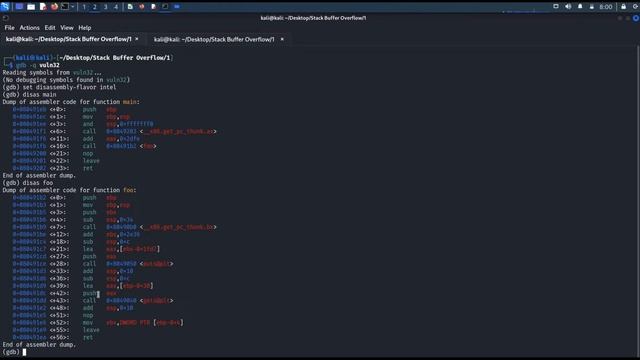
Task: Maximize the terminal window
Action: pyautogui.click(x=628, y=18)
